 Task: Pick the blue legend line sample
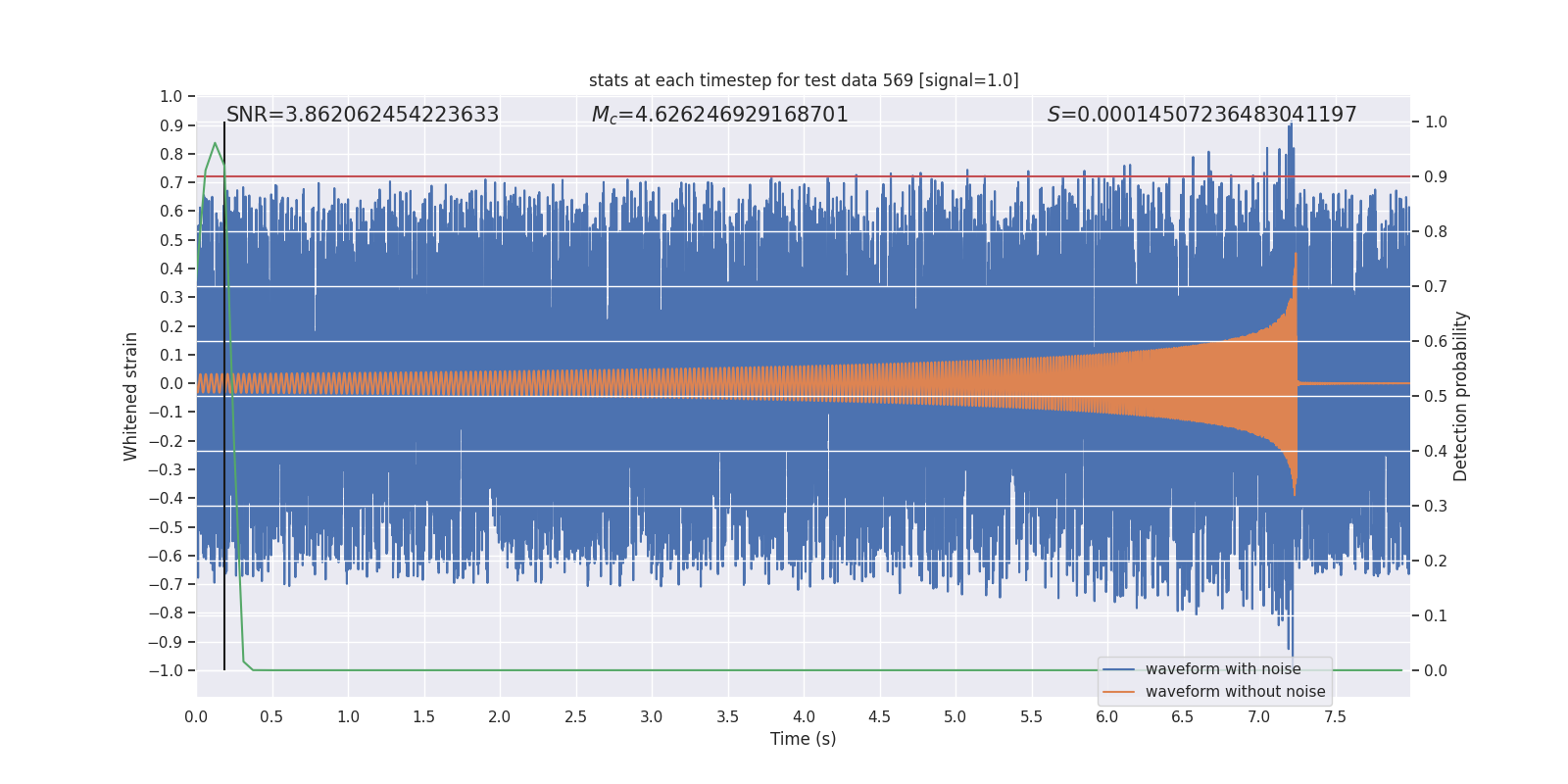[x=1118, y=669]
